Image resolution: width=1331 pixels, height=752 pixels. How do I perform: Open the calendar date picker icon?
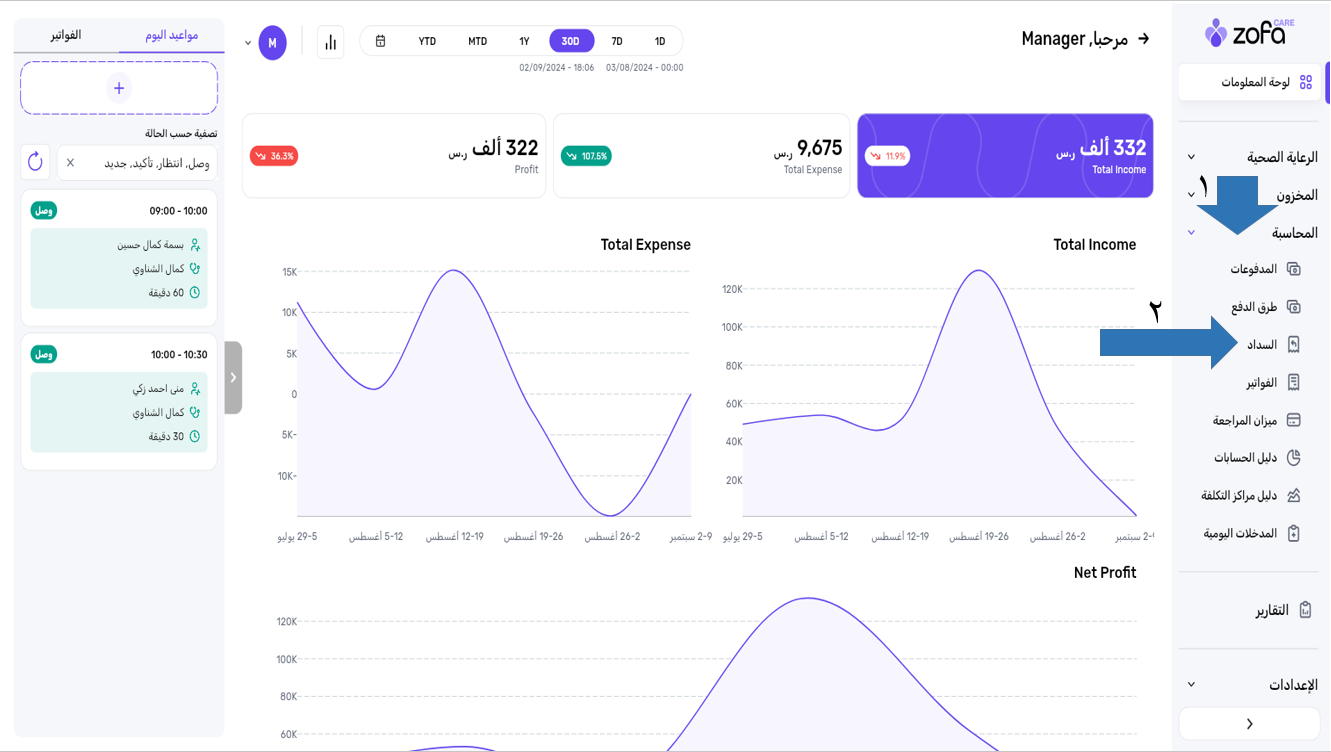point(380,41)
